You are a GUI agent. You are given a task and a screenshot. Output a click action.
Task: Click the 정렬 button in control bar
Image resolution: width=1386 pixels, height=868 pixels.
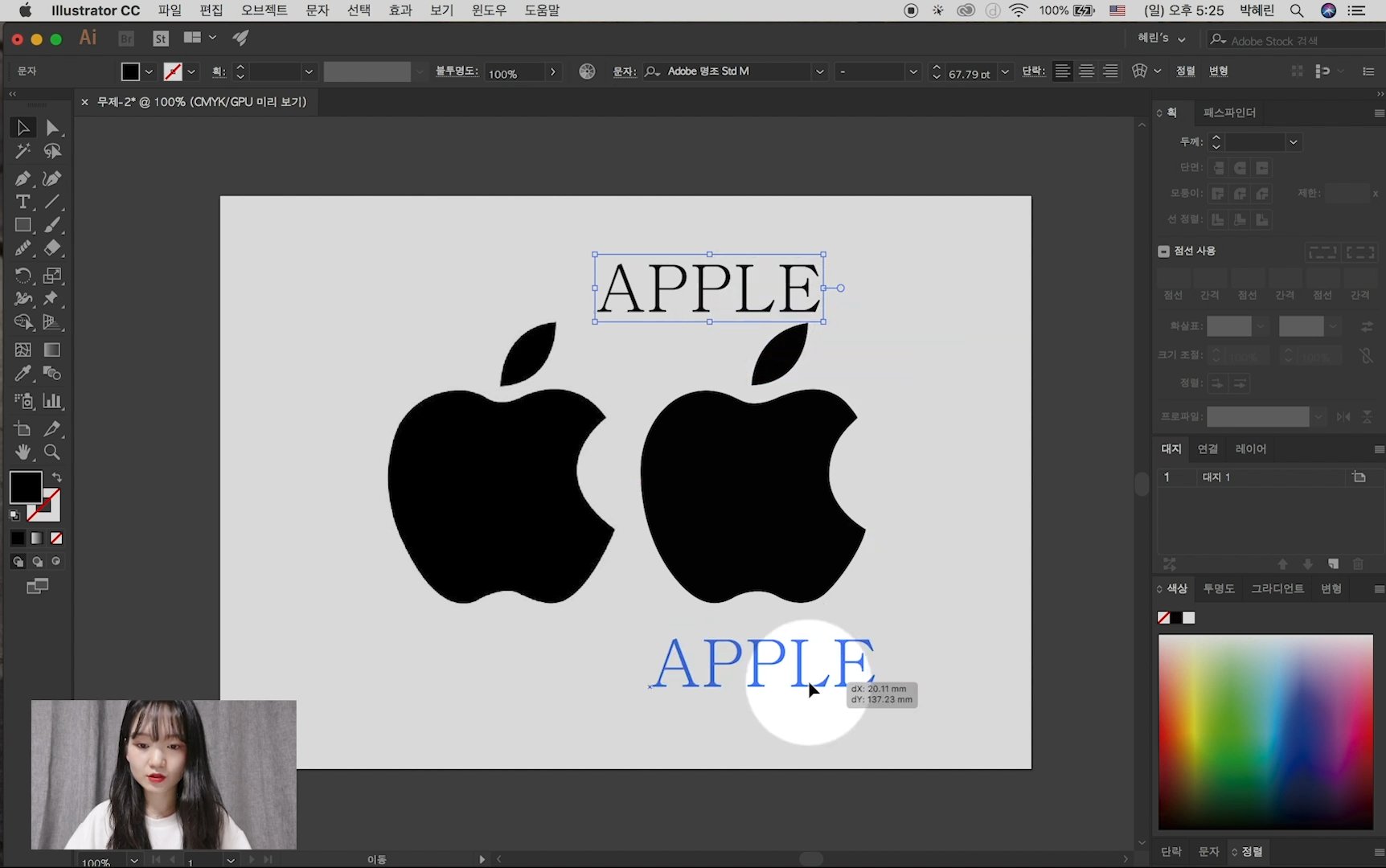pyautogui.click(x=1185, y=72)
